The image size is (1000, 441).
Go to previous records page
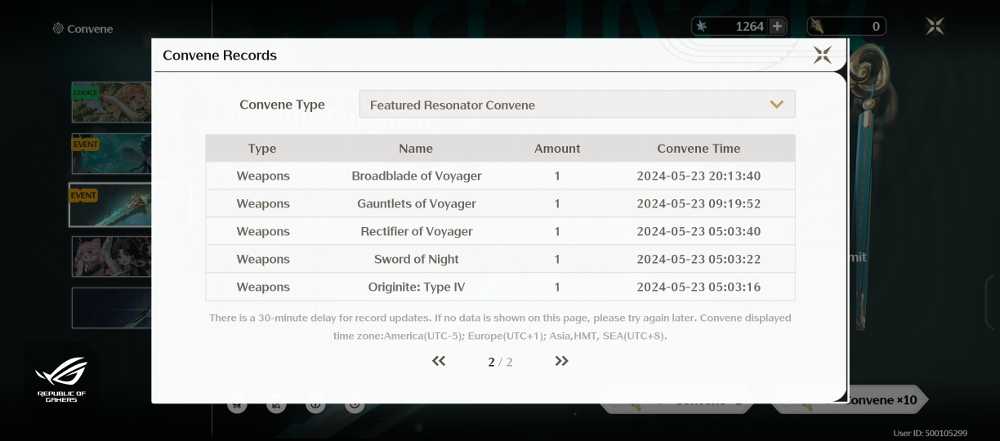(438, 361)
